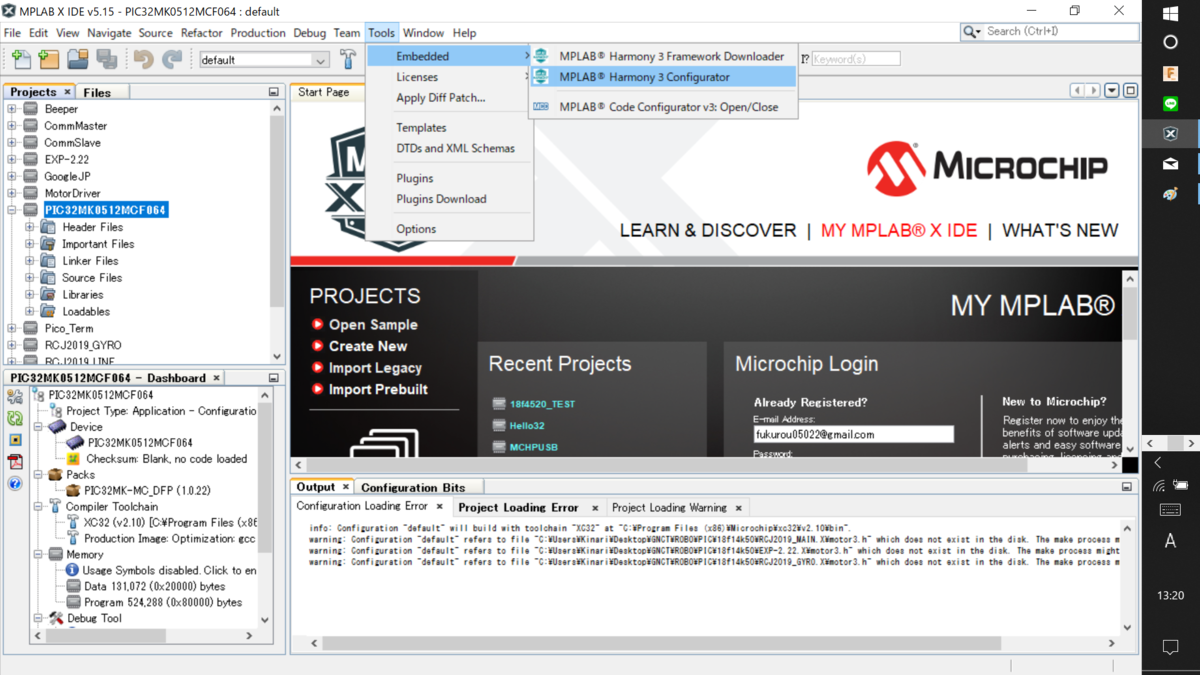Open the WHAT'S NEW start page section
The image size is (1200, 675).
[x=1060, y=230]
